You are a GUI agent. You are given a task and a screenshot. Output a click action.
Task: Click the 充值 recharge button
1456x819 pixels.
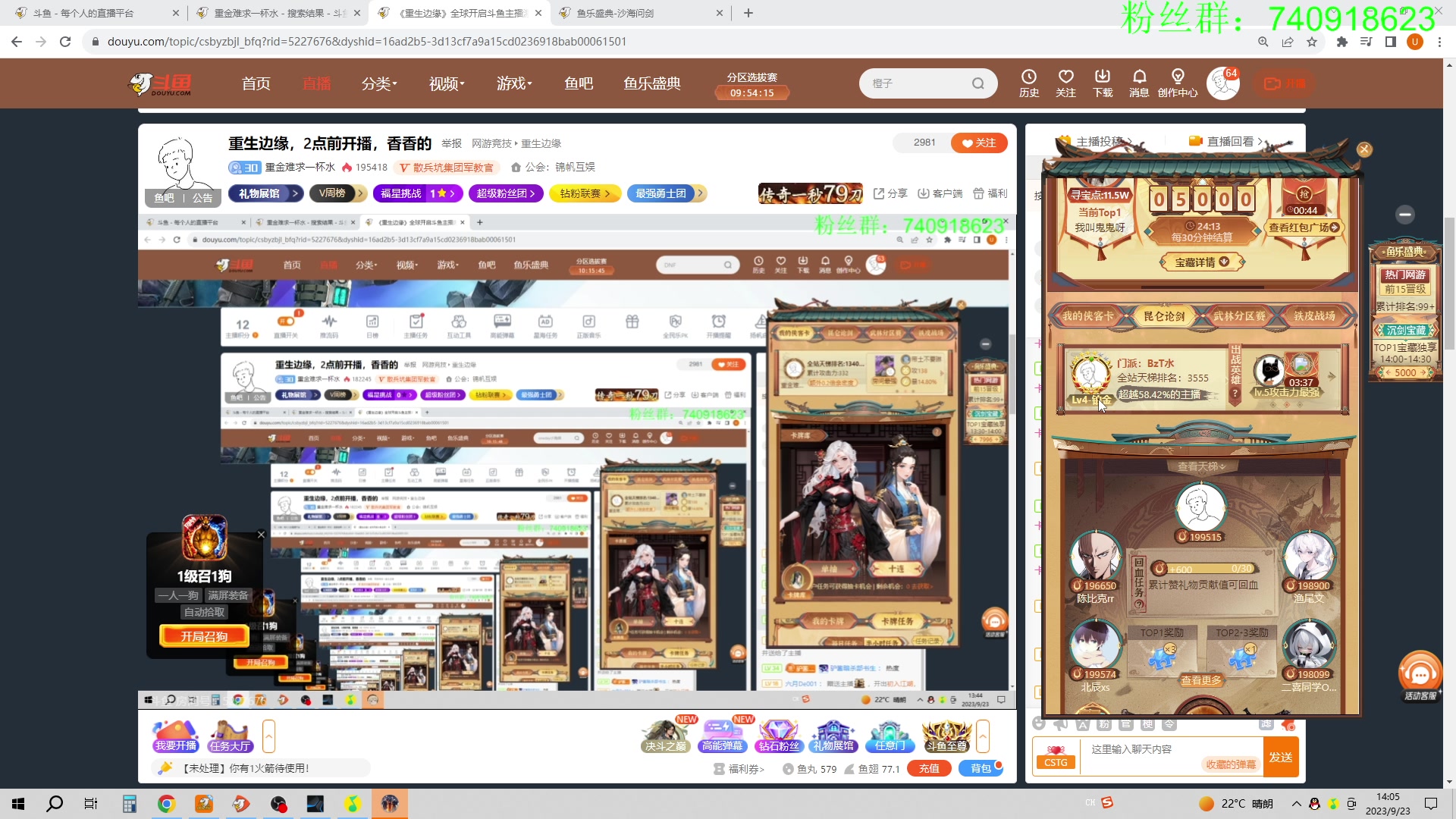click(929, 768)
